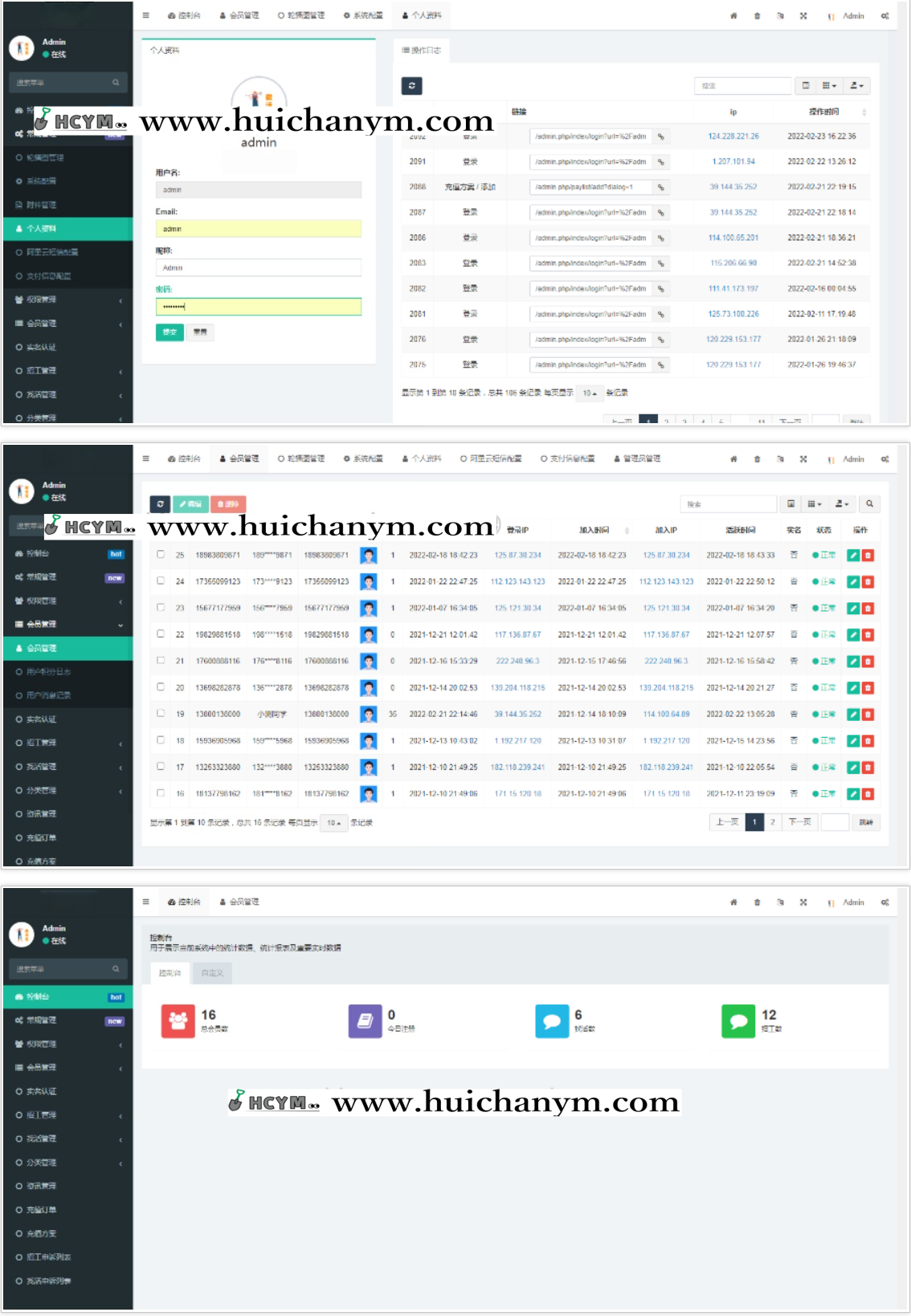Click the delete icon for member ID 25
Viewport: 911px width, 1316px height.
tap(868, 556)
